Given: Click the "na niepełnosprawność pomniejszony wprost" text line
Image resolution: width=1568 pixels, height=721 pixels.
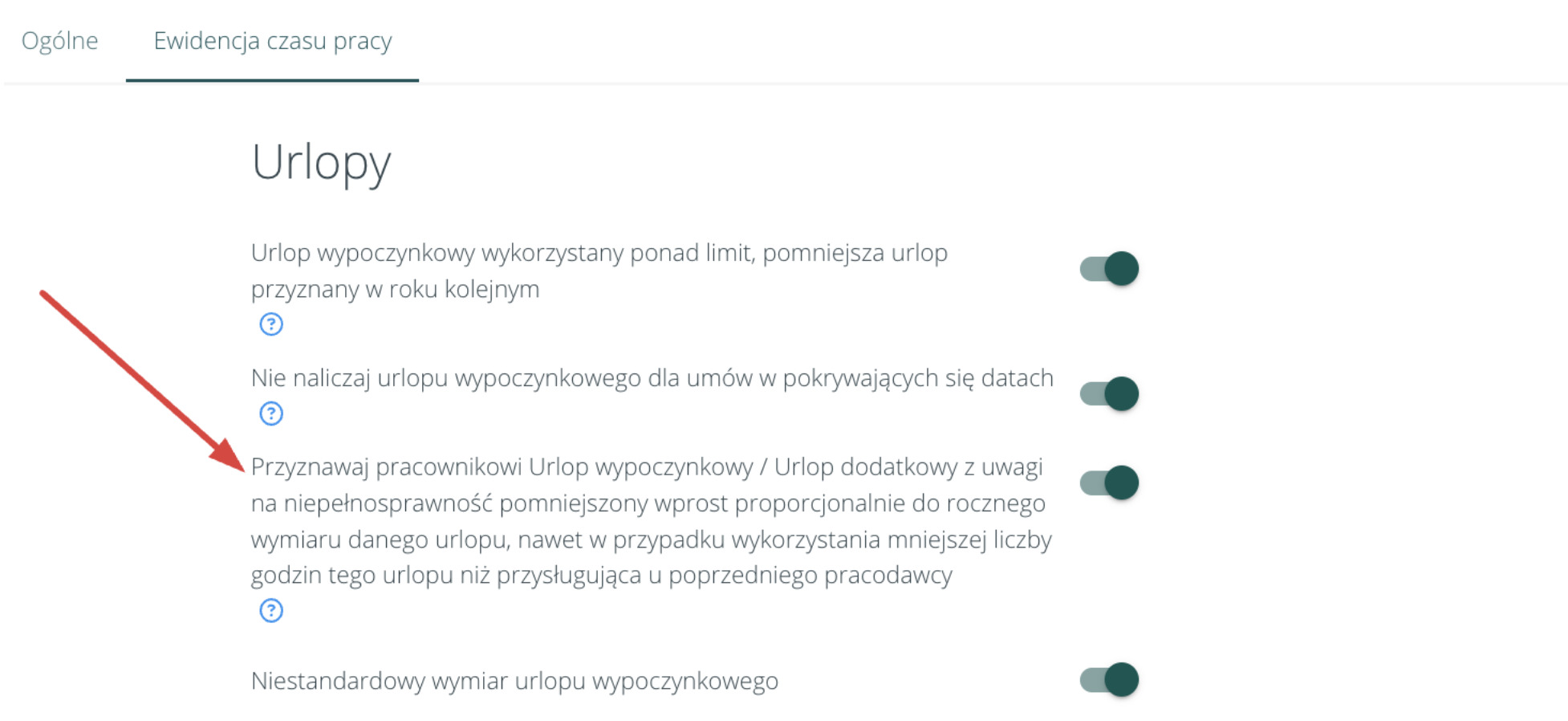Looking at the screenshot, I should [648, 503].
